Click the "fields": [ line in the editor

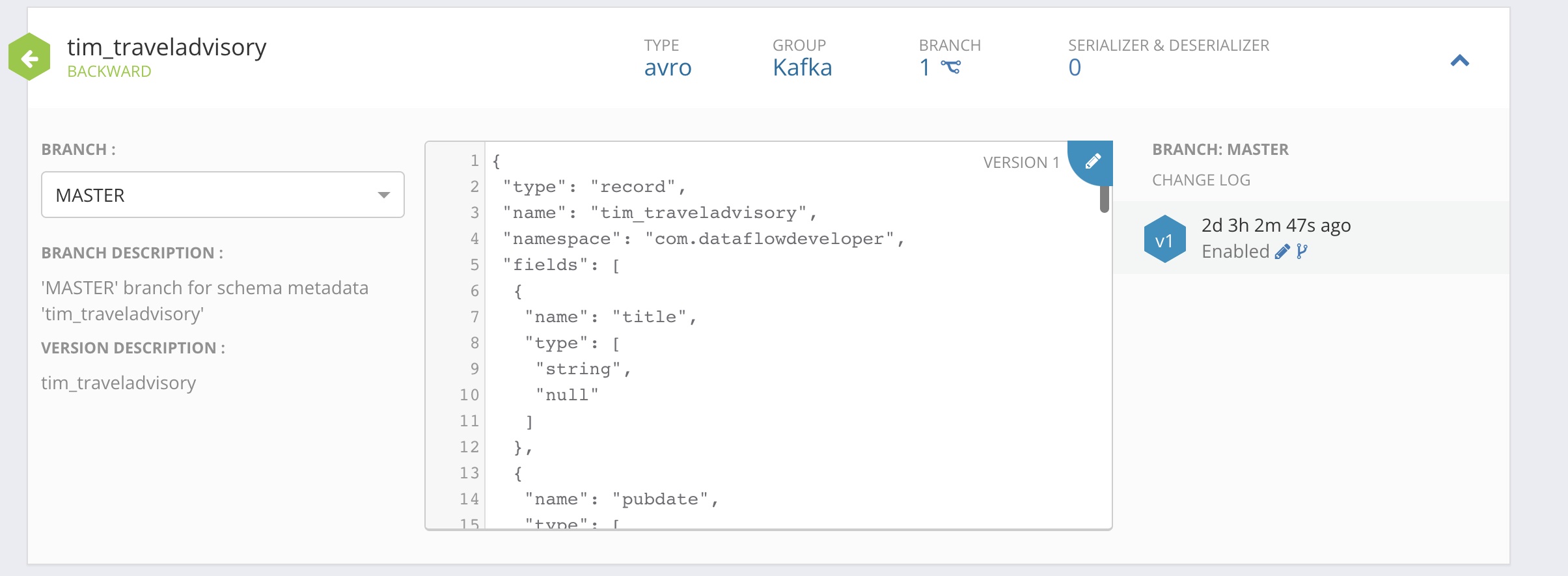[561, 265]
